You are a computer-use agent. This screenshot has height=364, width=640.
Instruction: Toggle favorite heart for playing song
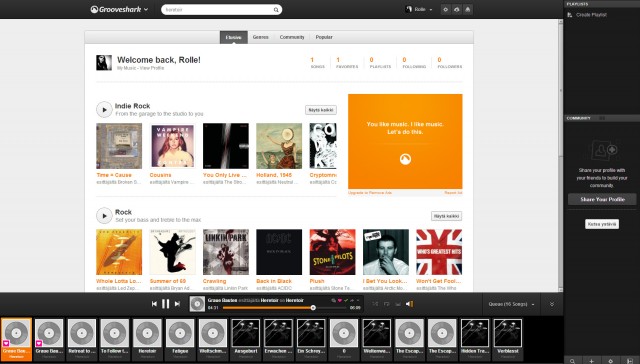(340, 301)
